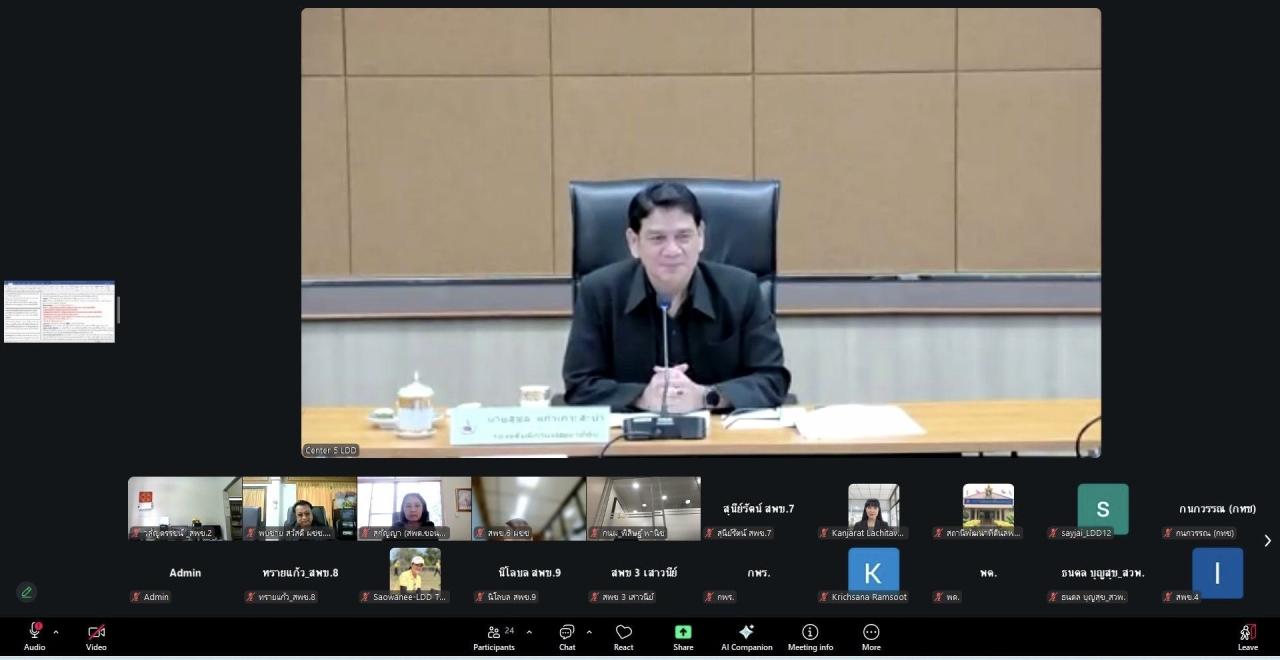Select Krichsana Ramsoot's participant tile
Viewport: 1280px width, 660px height.
click(873, 574)
